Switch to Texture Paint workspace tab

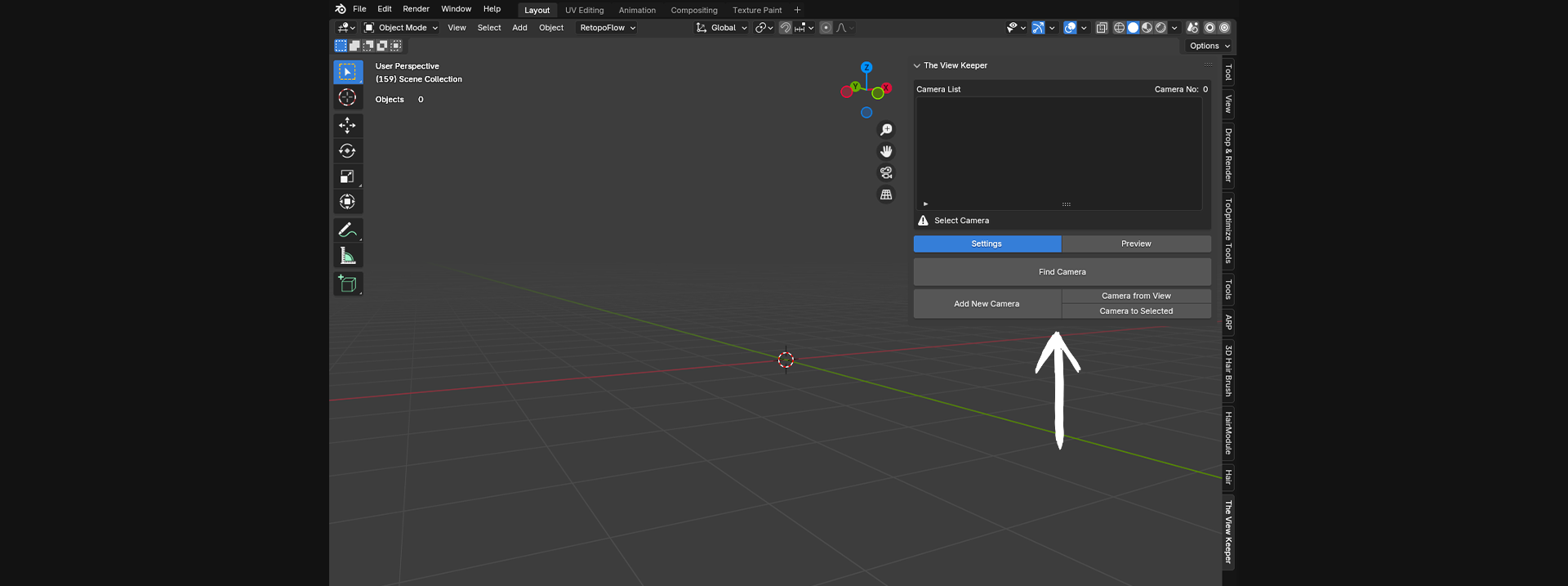(757, 10)
